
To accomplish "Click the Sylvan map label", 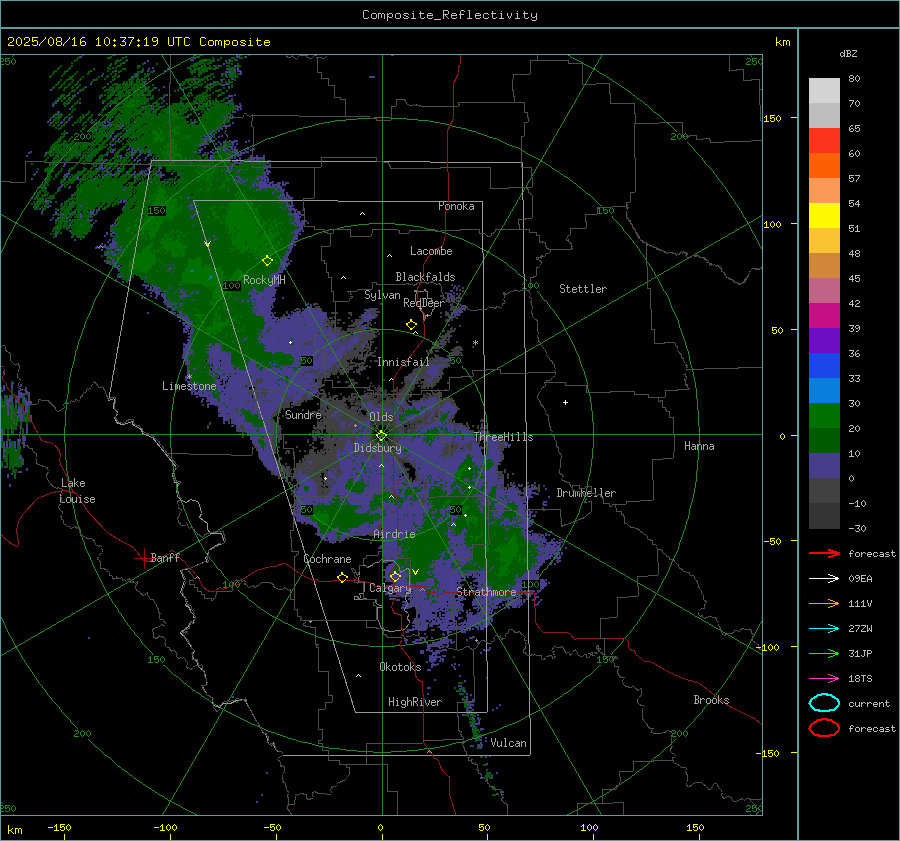I will [382, 295].
